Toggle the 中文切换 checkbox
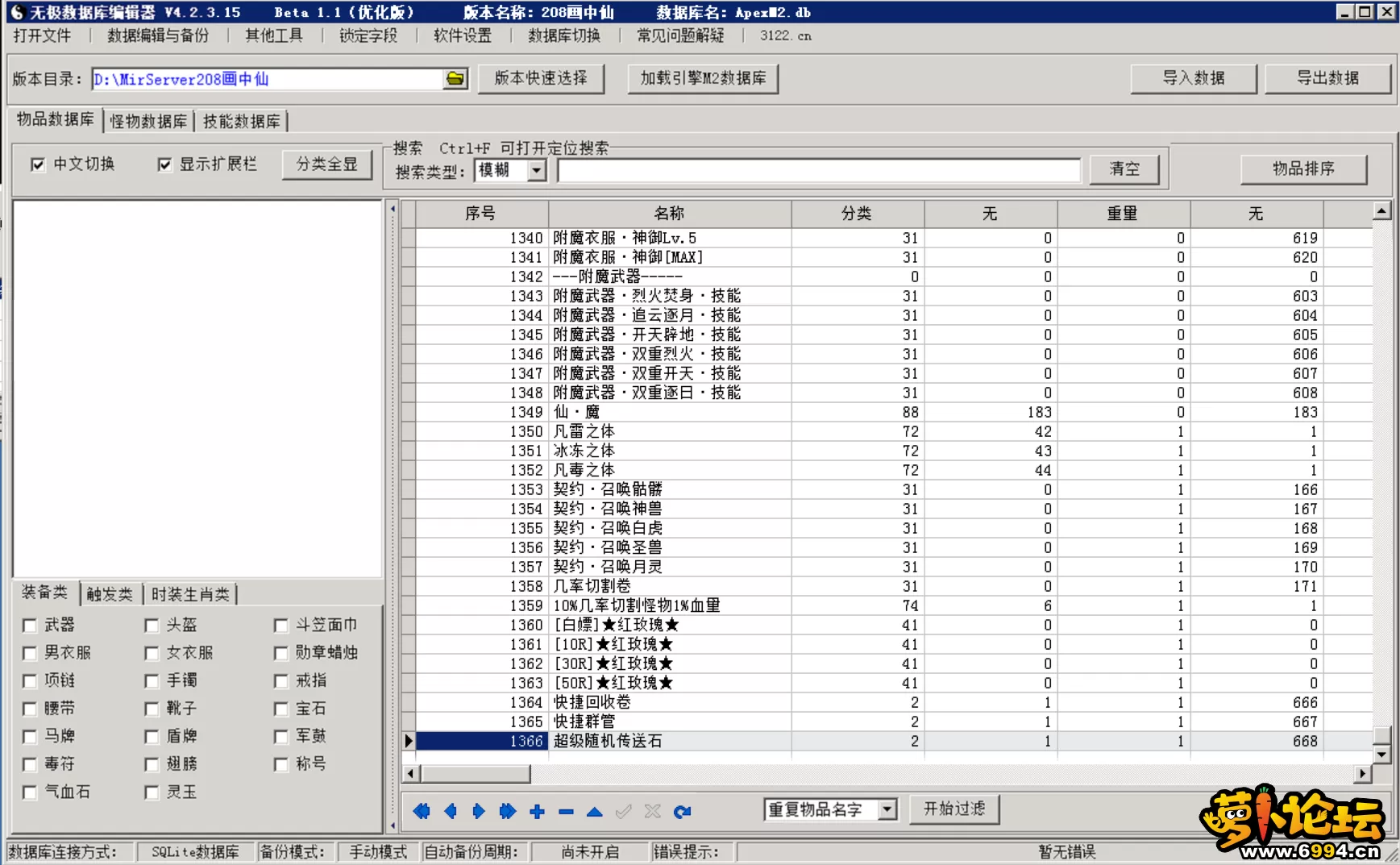 [x=38, y=164]
